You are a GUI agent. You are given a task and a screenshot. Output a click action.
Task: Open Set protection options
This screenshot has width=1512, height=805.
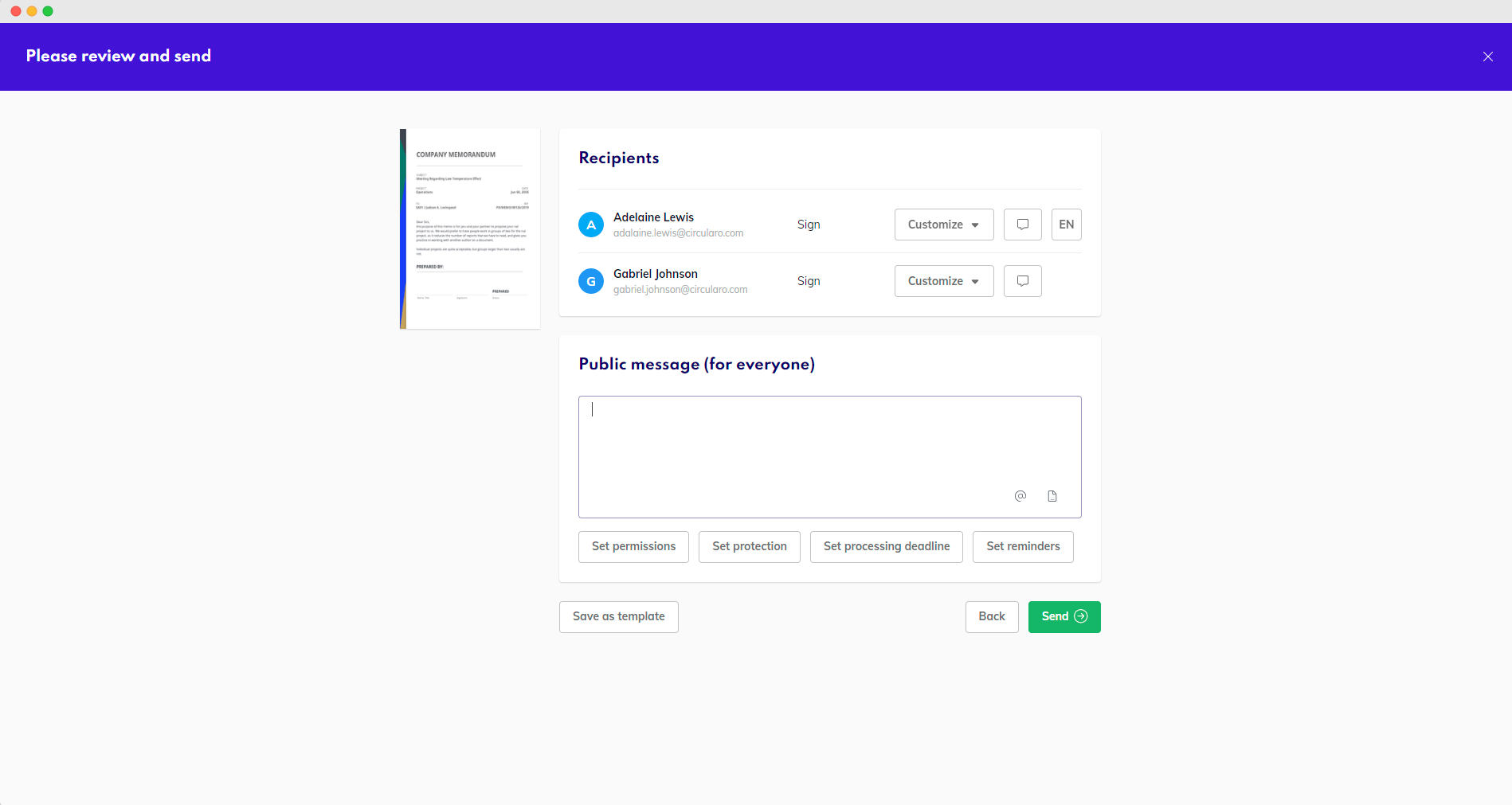coord(749,546)
